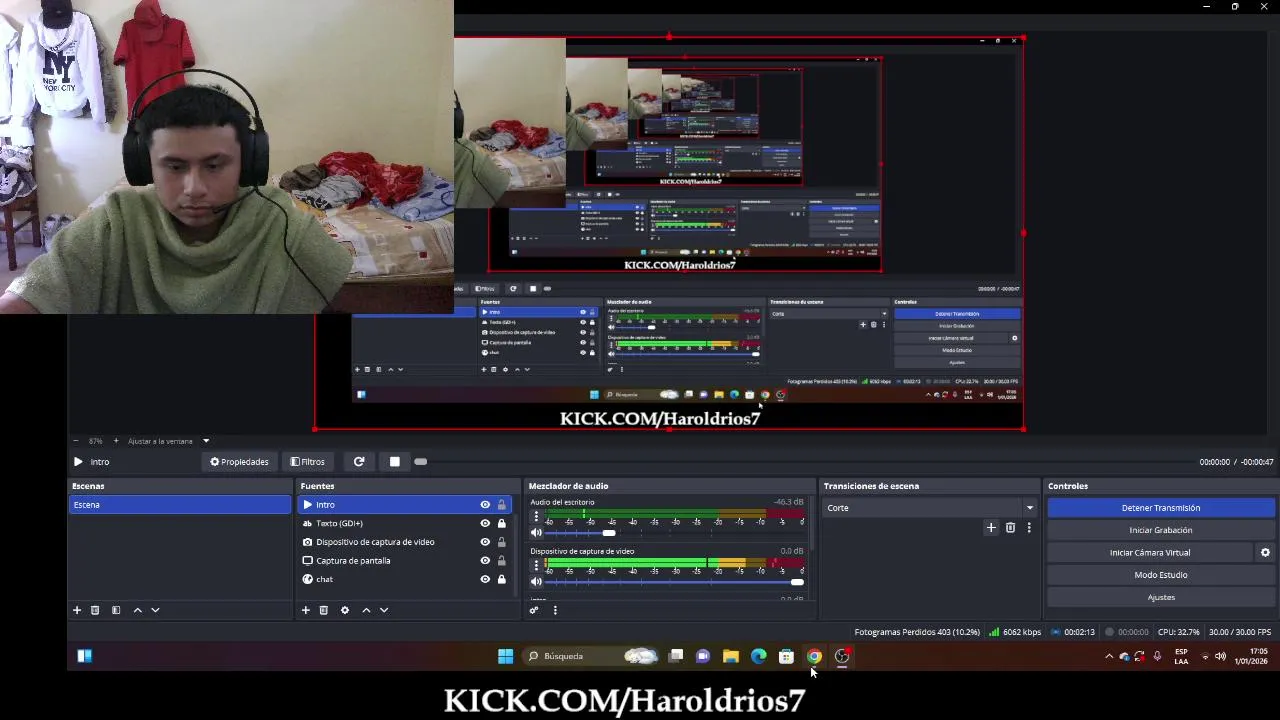Viewport: 1280px width, 720px height.
Task: Play the Intro media source
Action: [x=78, y=462]
